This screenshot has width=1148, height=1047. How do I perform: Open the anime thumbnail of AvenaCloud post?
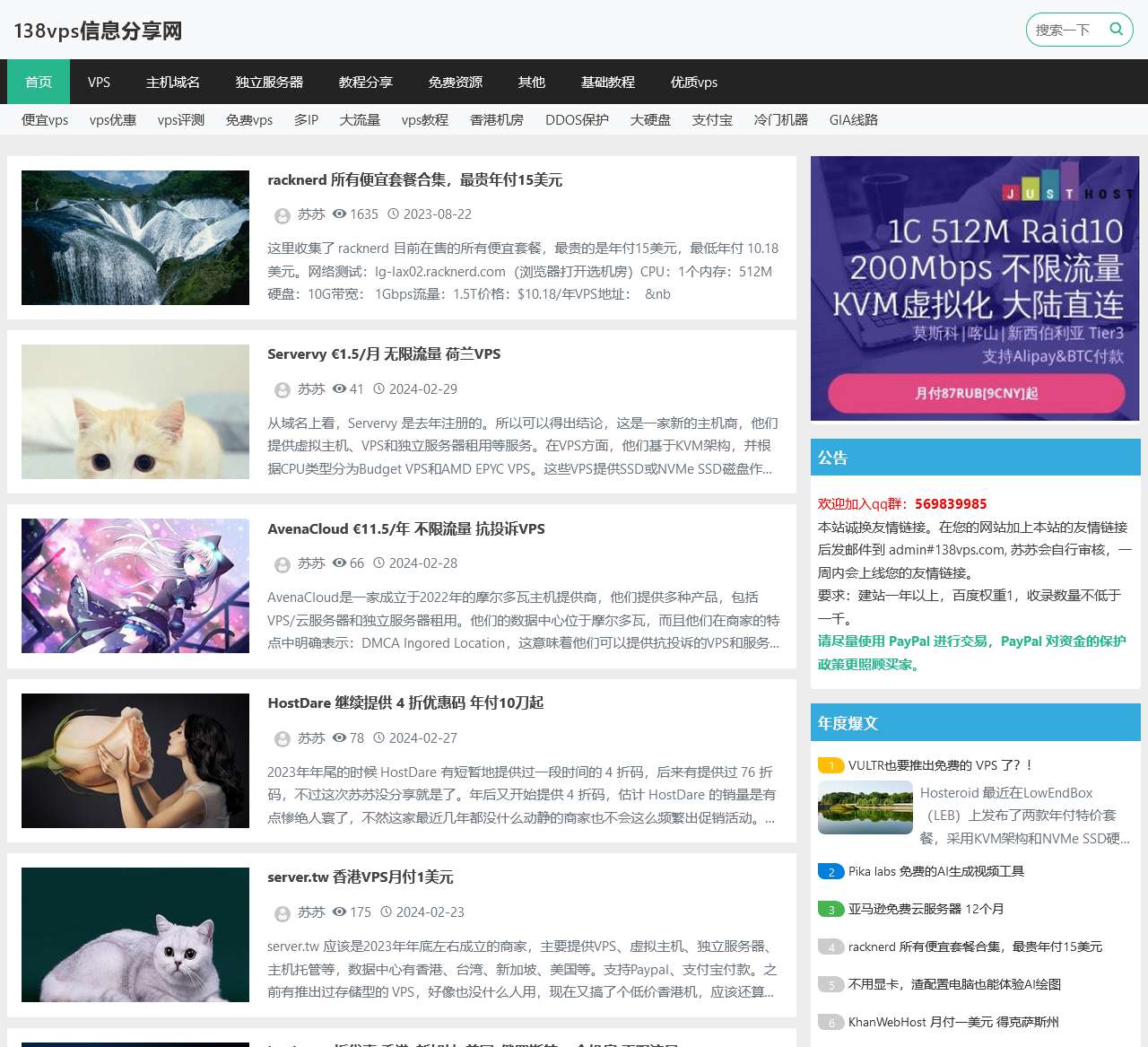coord(135,586)
